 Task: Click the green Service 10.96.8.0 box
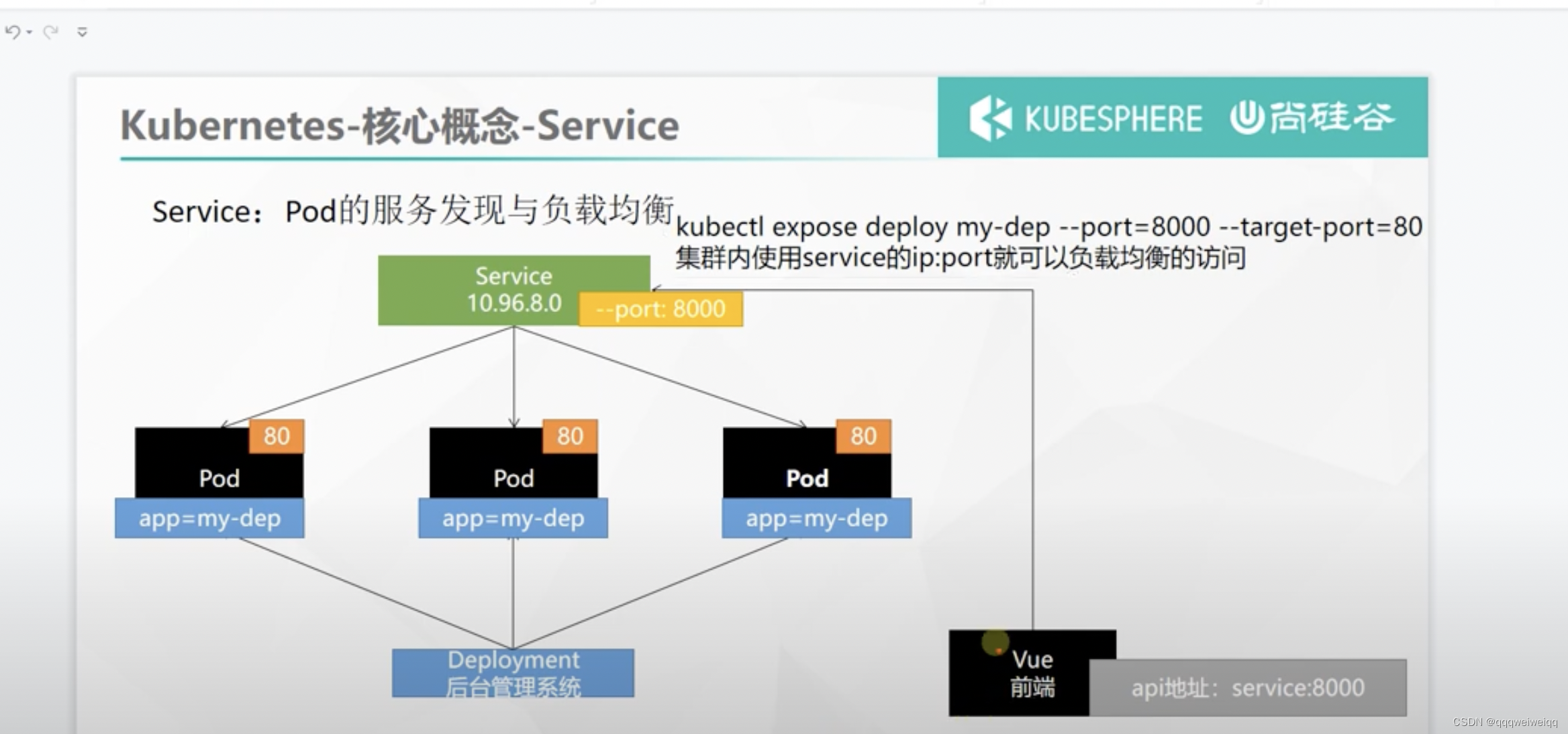[x=513, y=290]
